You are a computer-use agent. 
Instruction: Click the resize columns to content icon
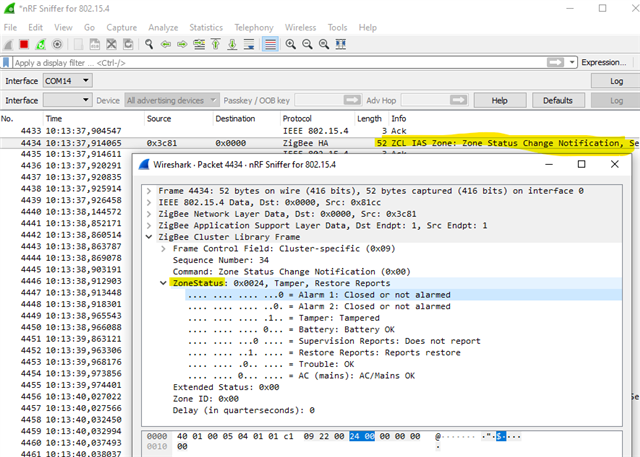click(x=341, y=44)
